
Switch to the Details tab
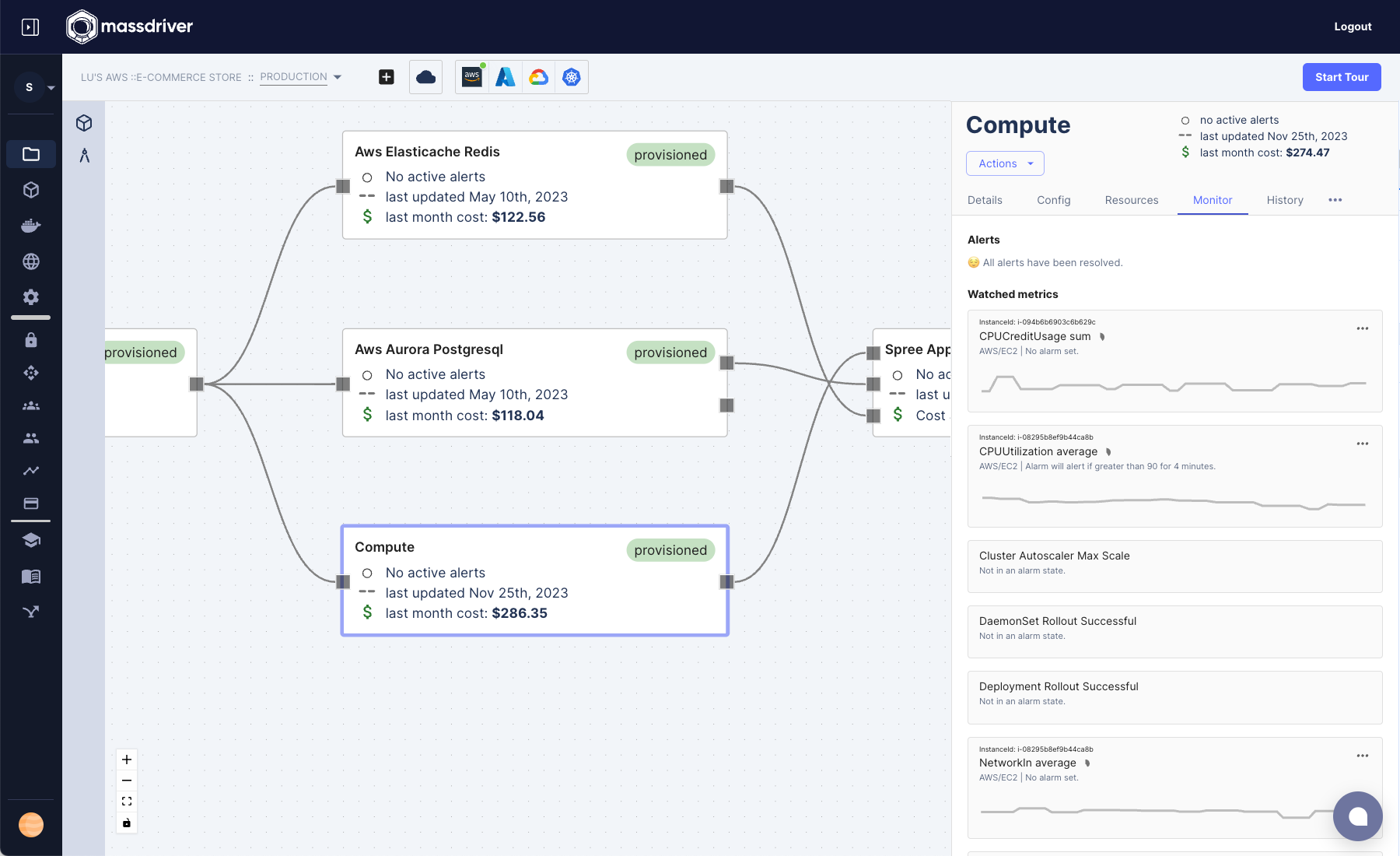point(985,200)
